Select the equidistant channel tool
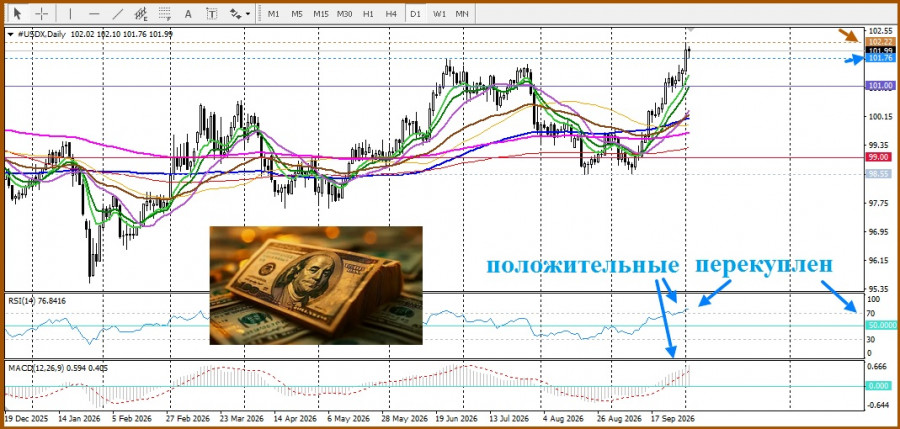 click(141, 13)
